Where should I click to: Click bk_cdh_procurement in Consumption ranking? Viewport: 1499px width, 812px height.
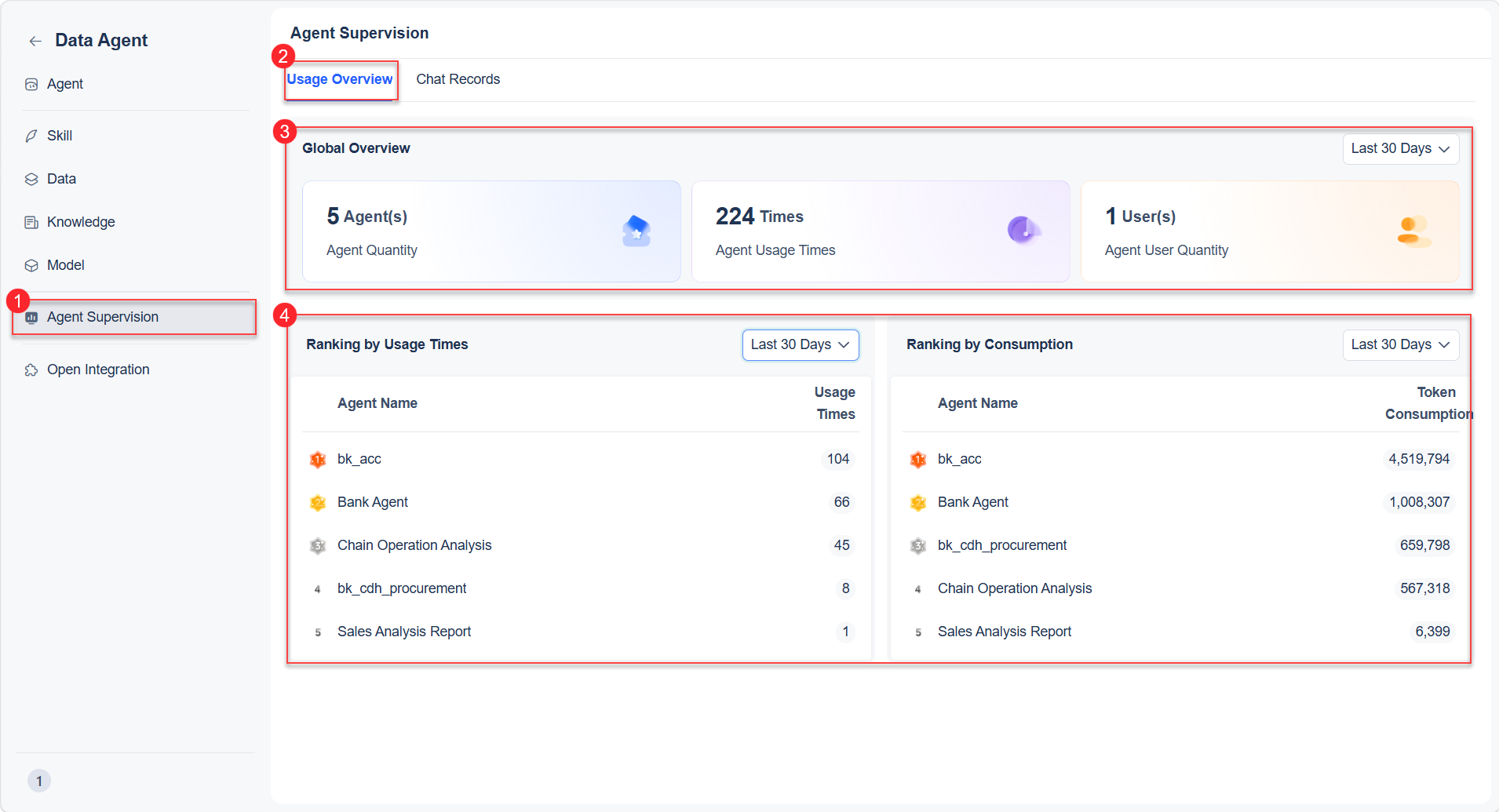pos(1002,545)
